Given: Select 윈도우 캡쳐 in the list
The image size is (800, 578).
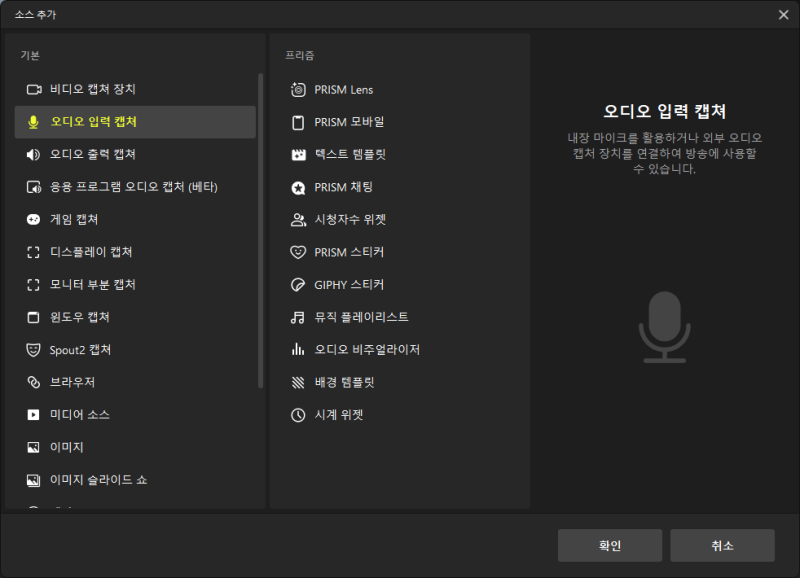Looking at the screenshot, I should pyautogui.click(x=80, y=317).
